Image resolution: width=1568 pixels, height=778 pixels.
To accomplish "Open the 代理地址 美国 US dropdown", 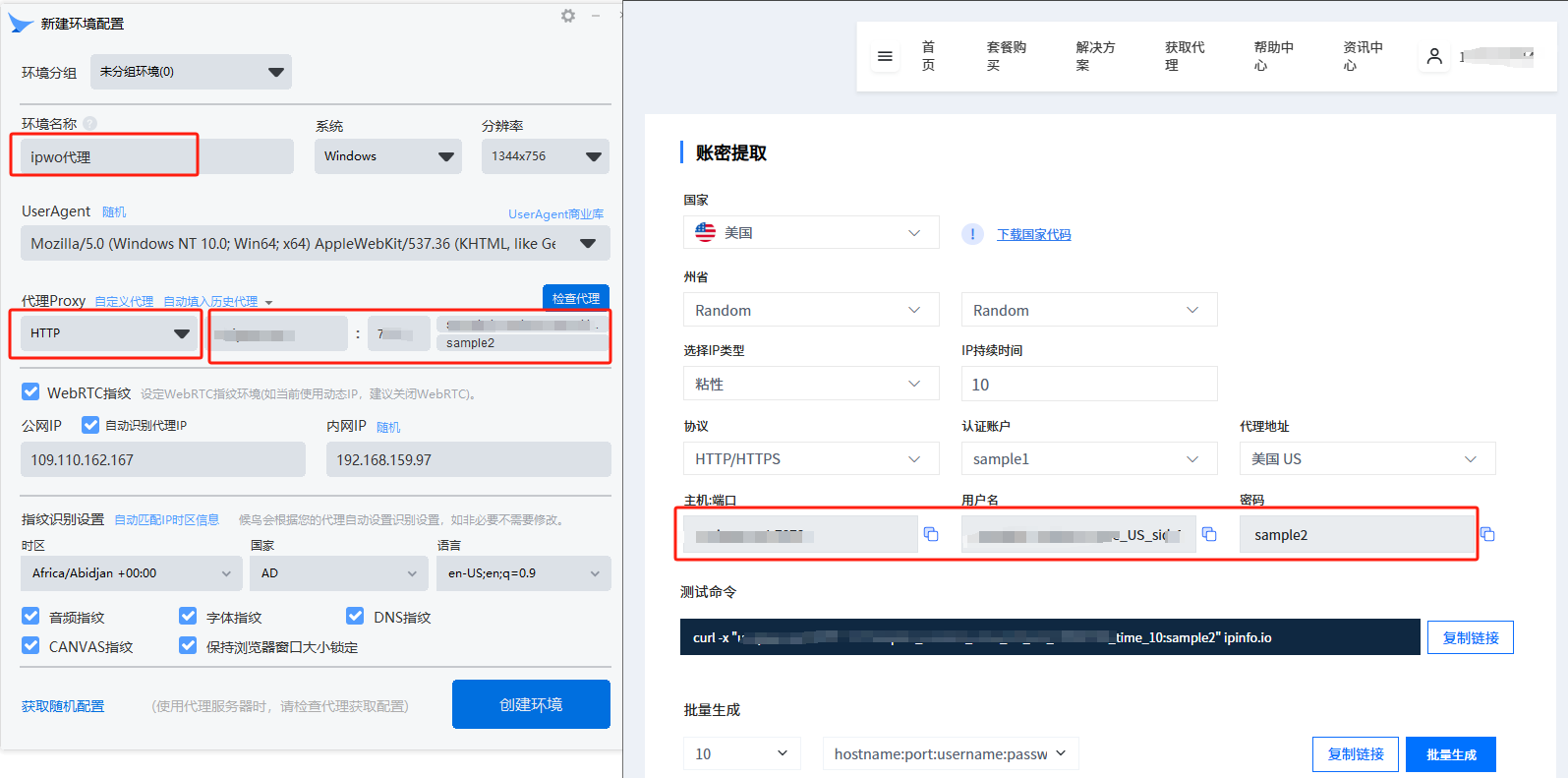I will (x=1367, y=458).
